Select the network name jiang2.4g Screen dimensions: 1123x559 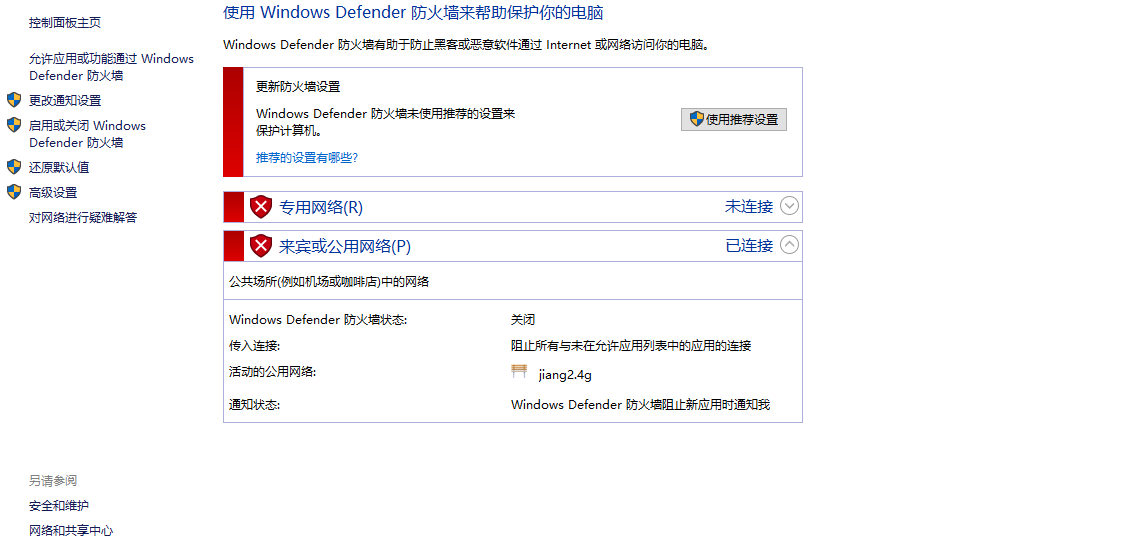[565, 374]
